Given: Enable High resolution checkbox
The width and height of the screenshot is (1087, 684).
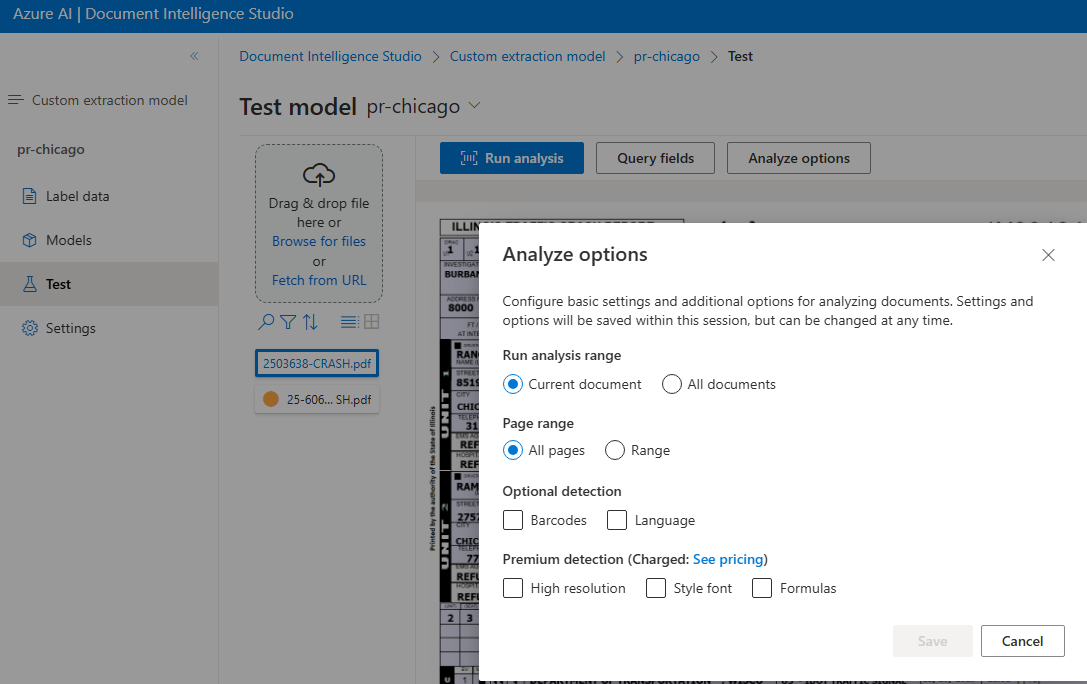Looking at the screenshot, I should (513, 588).
